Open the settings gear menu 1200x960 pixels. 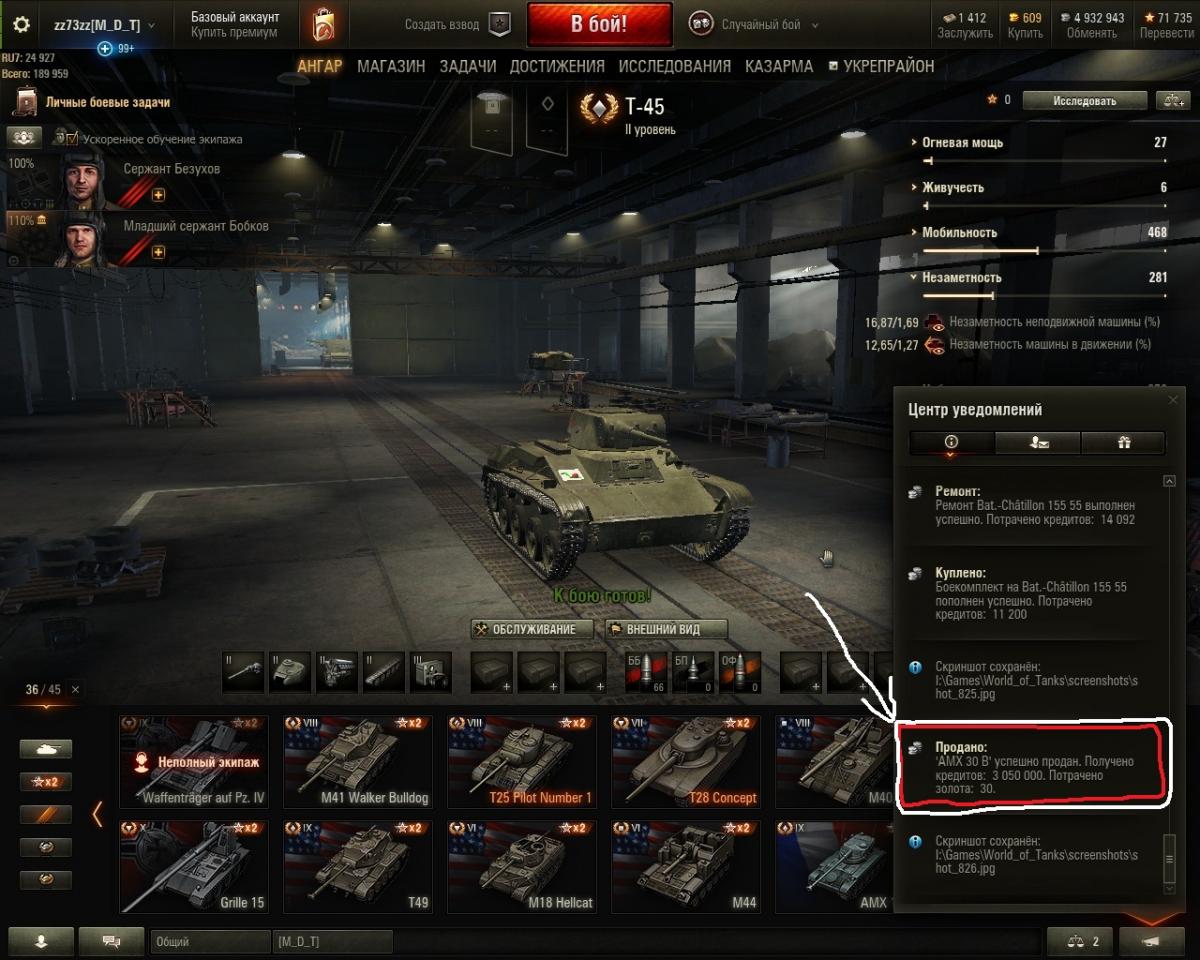(x=21, y=25)
